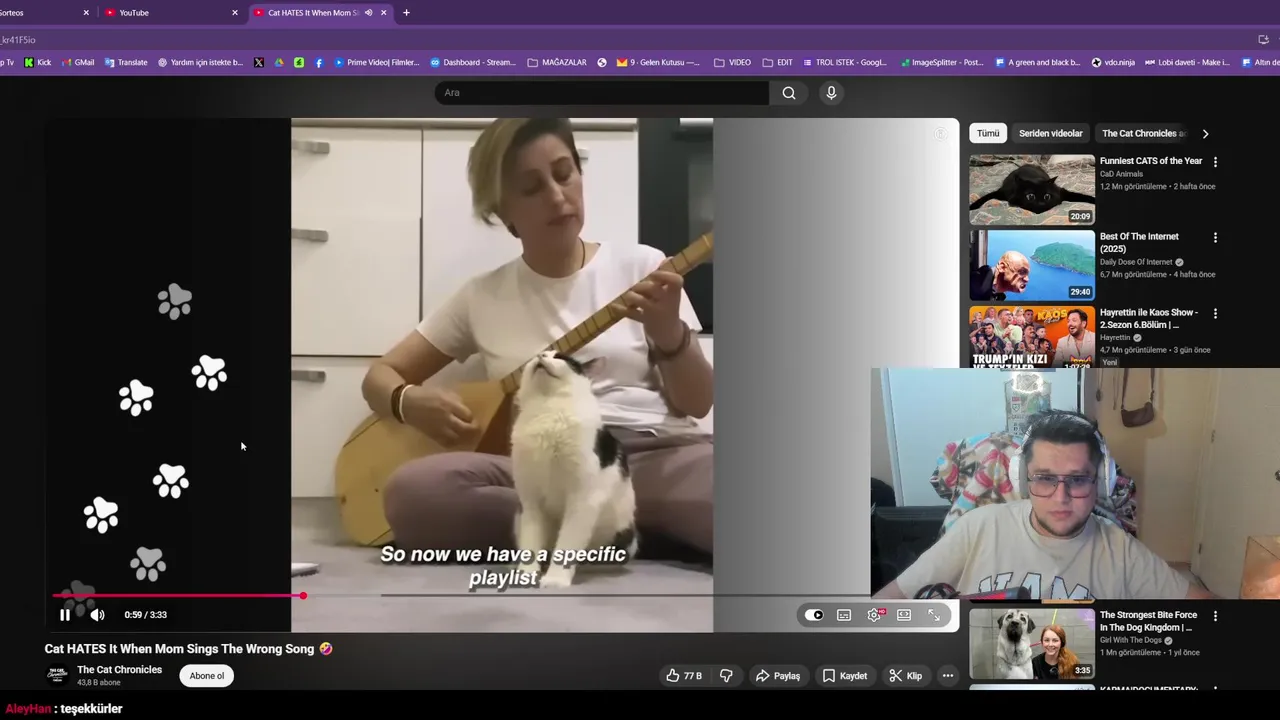Image resolution: width=1280 pixels, height=720 pixels.
Task: Save the video with Kaydet
Action: point(845,676)
